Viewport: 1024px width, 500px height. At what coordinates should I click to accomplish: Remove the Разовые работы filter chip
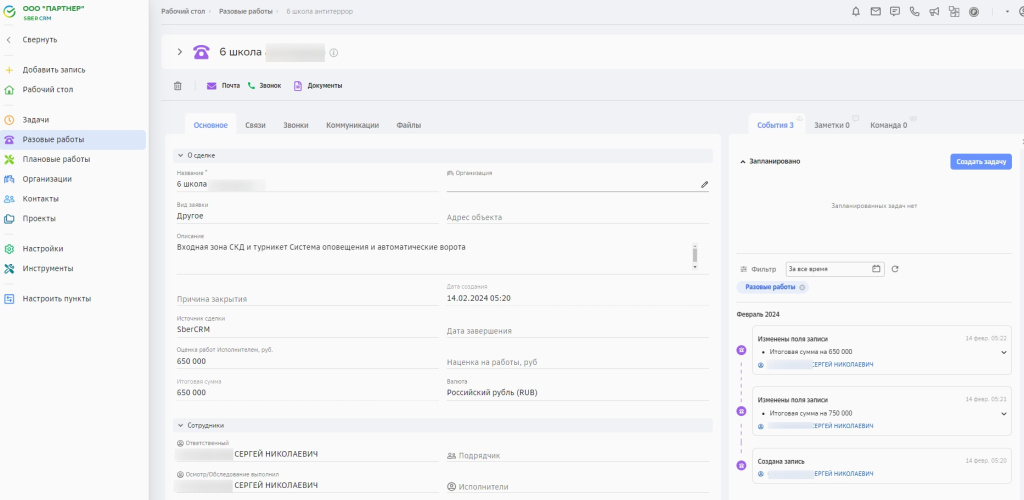802,287
